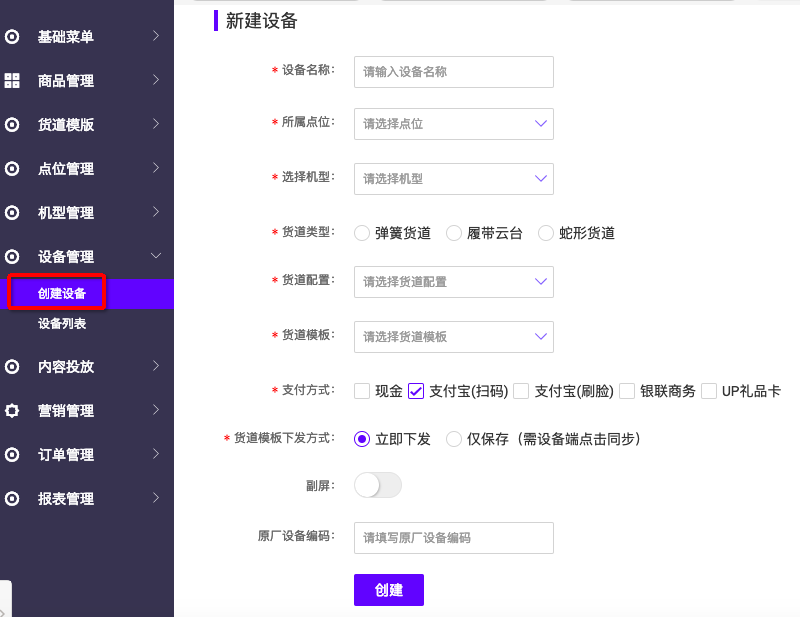
Task: Open the 设备管理 menu label
Action: [66, 256]
